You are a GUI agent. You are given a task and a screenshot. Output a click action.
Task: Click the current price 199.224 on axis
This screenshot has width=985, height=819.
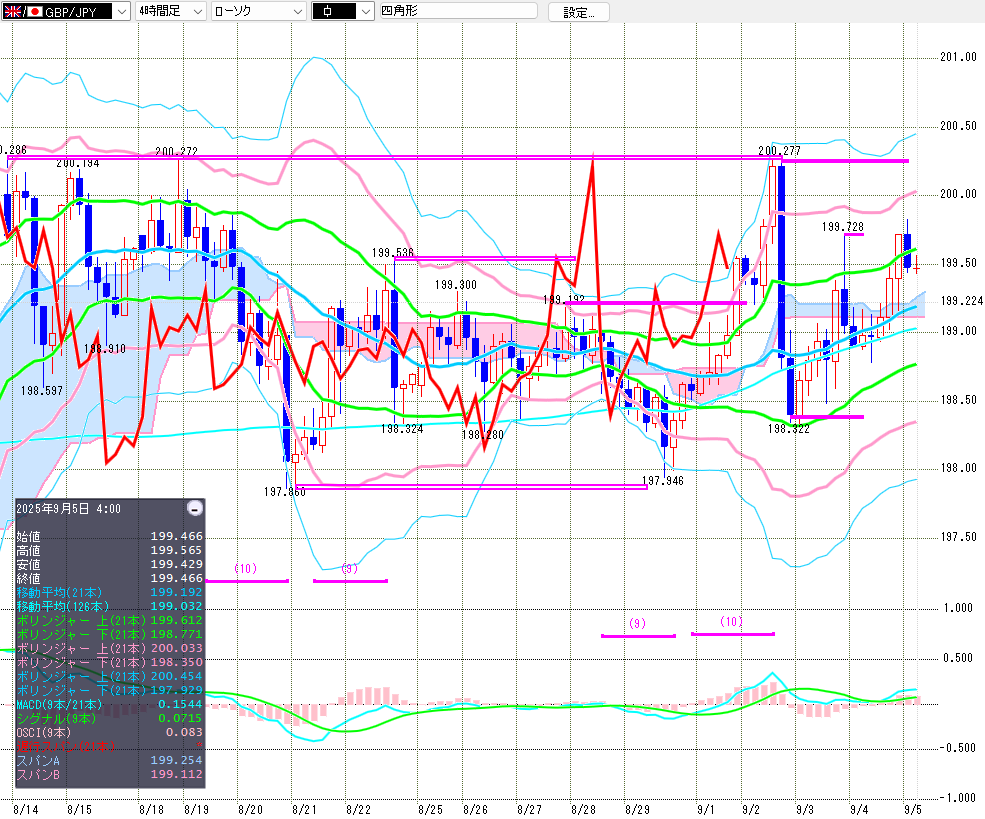coord(961,301)
